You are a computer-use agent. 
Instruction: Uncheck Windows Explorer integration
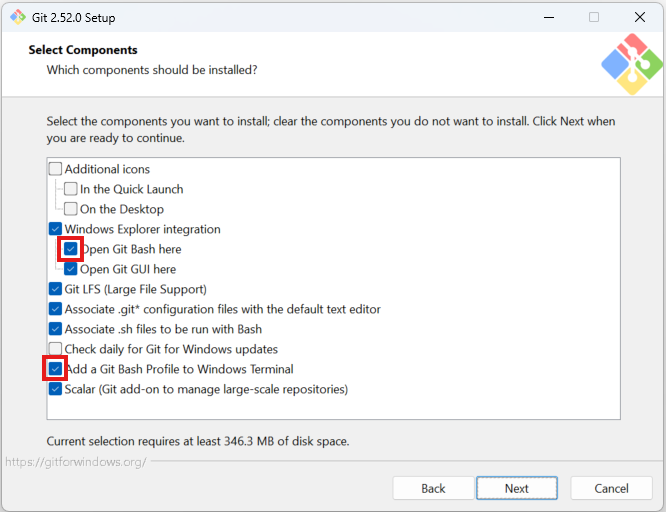[55, 229]
